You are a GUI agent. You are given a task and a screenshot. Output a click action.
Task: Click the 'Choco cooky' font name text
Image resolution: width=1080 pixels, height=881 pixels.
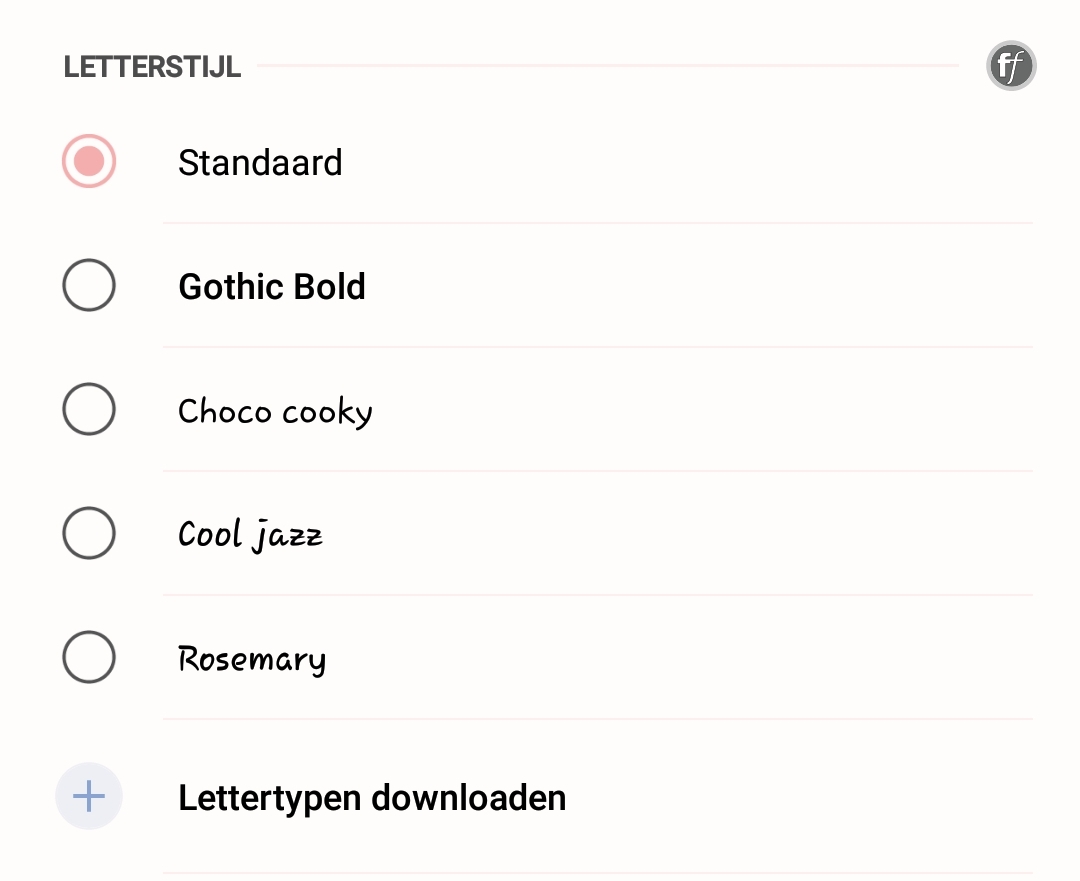pyautogui.click(x=276, y=412)
